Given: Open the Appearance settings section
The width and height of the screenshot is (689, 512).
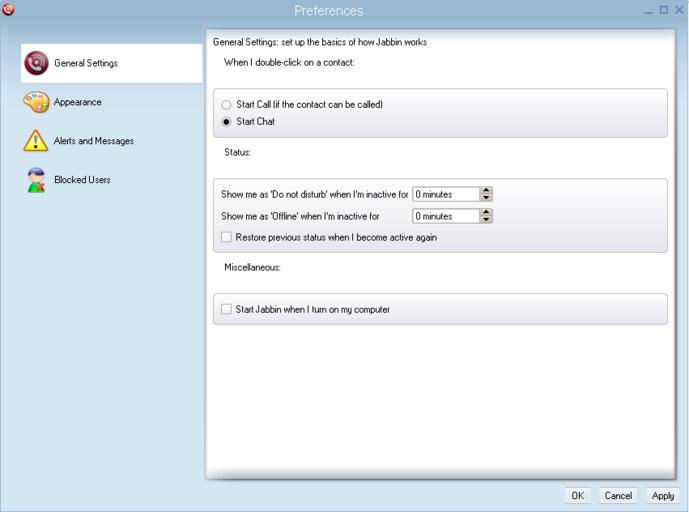Looking at the screenshot, I should 77,102.
